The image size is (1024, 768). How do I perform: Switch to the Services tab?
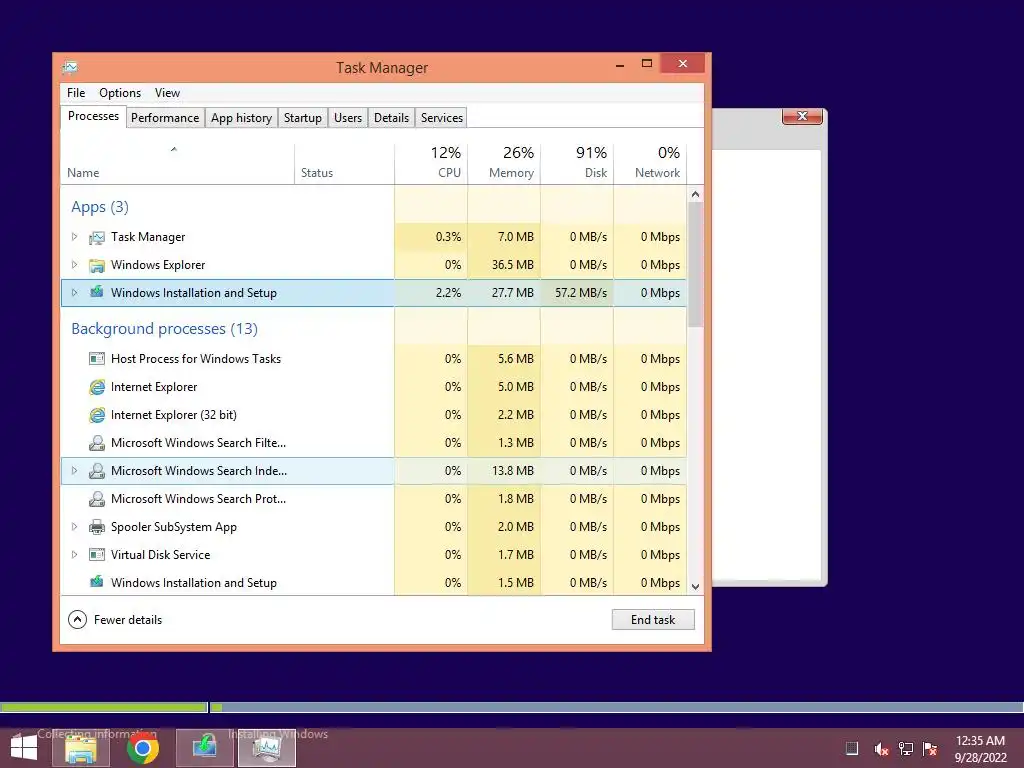click(441, 118)
